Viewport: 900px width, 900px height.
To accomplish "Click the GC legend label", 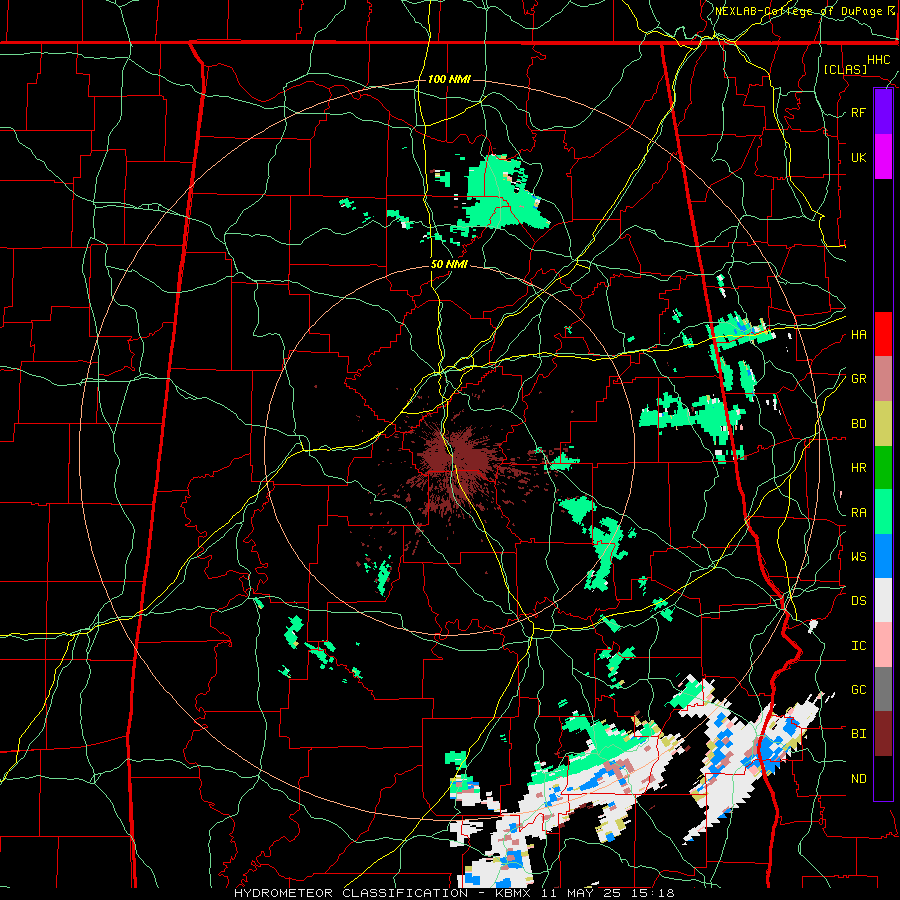I will pos(859,690).
